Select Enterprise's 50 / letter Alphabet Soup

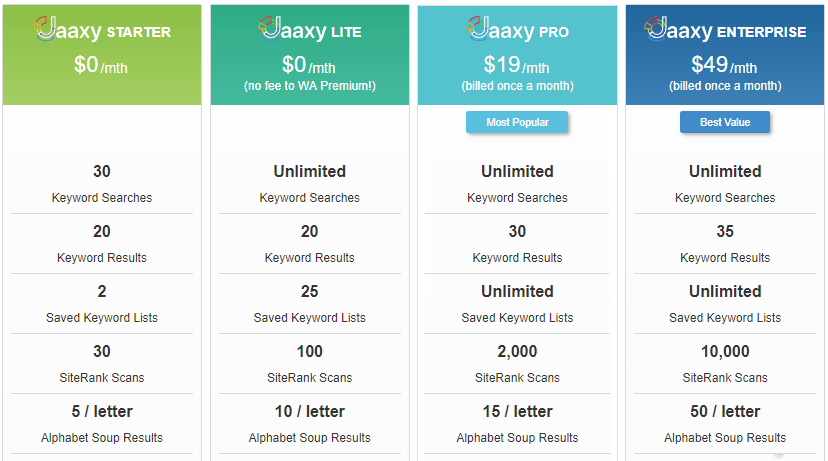click(x=725, y=411)
